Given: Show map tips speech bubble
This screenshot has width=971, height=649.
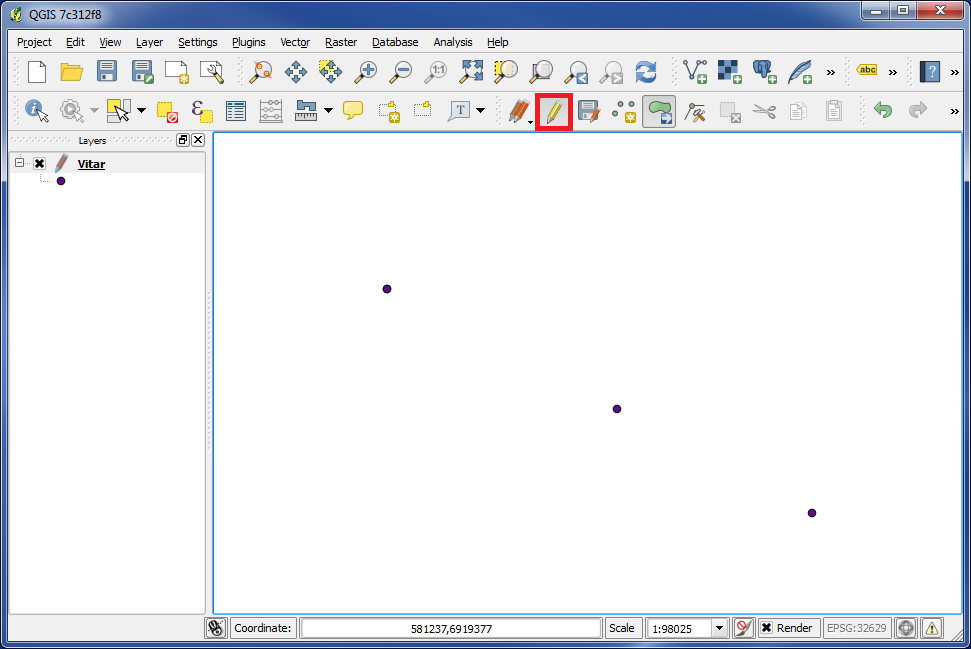Looking at the screenshot, I should [353, 111].
